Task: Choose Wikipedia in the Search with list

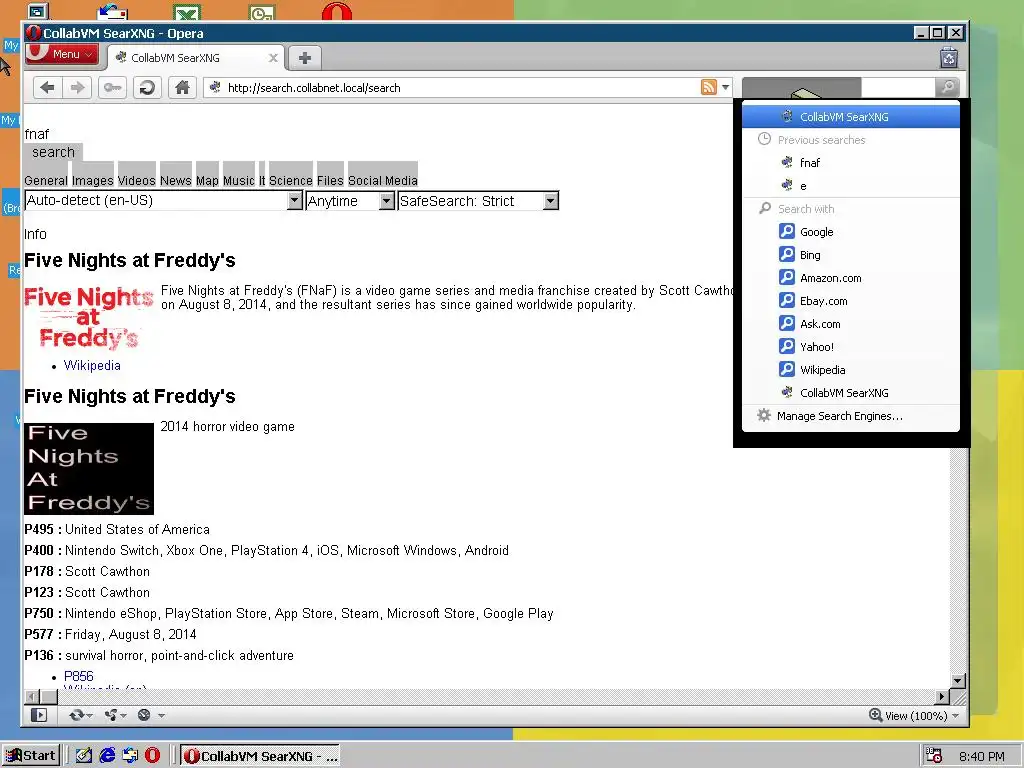Action: coord(850,370)
